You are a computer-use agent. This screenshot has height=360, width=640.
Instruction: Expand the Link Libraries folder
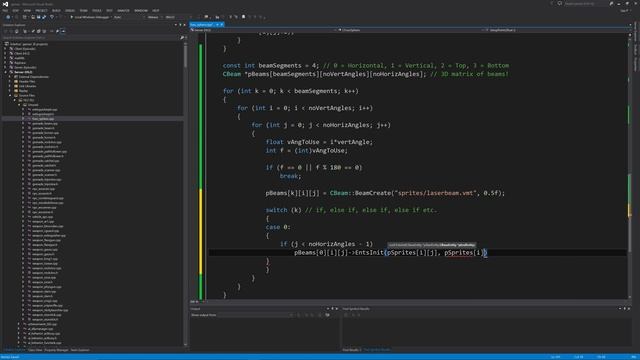pos(10,86)
